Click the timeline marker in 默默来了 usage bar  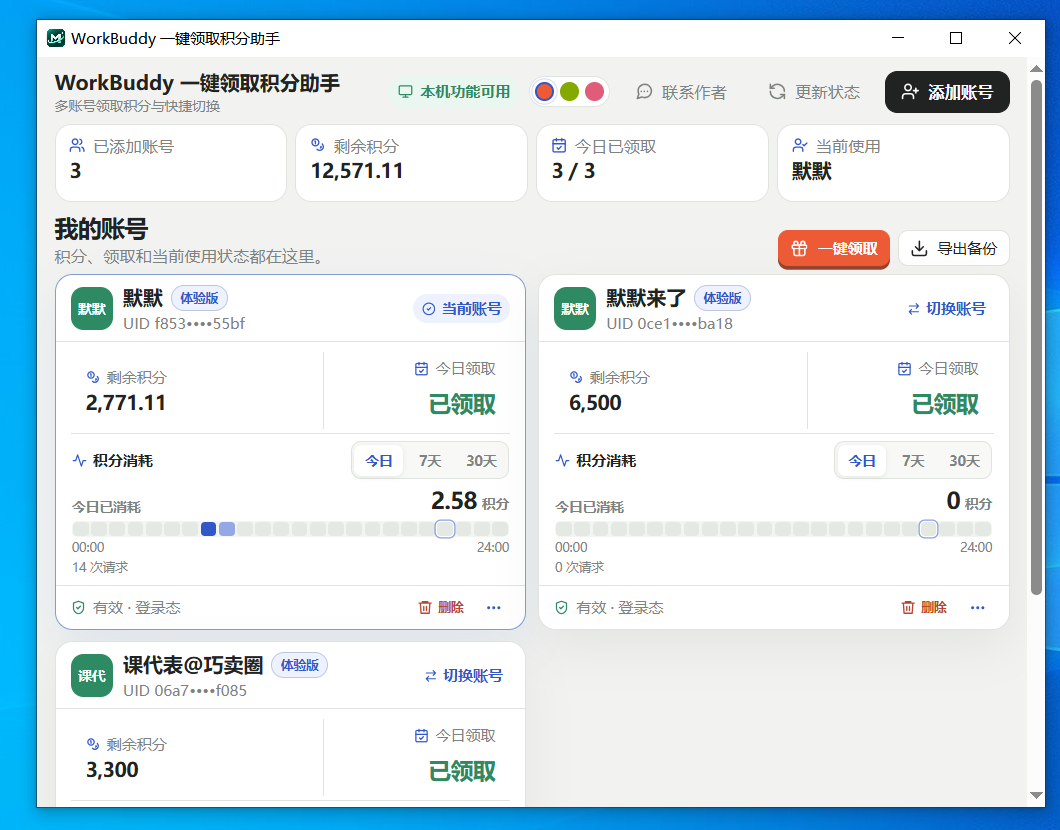pyautogui.click(x=928, y=529)
